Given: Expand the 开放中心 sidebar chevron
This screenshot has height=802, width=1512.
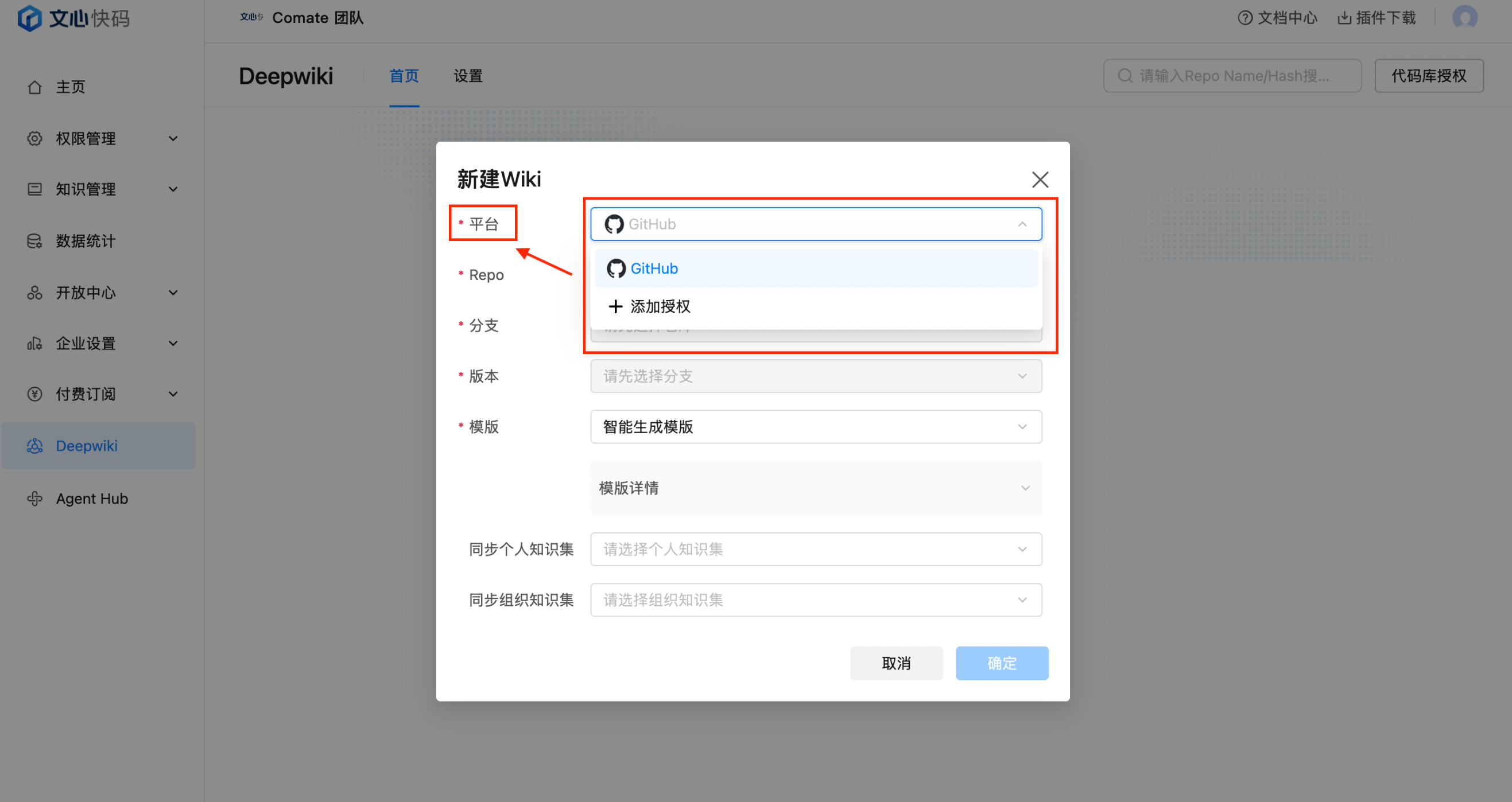Looking at the screenshot, I should 173,293.
